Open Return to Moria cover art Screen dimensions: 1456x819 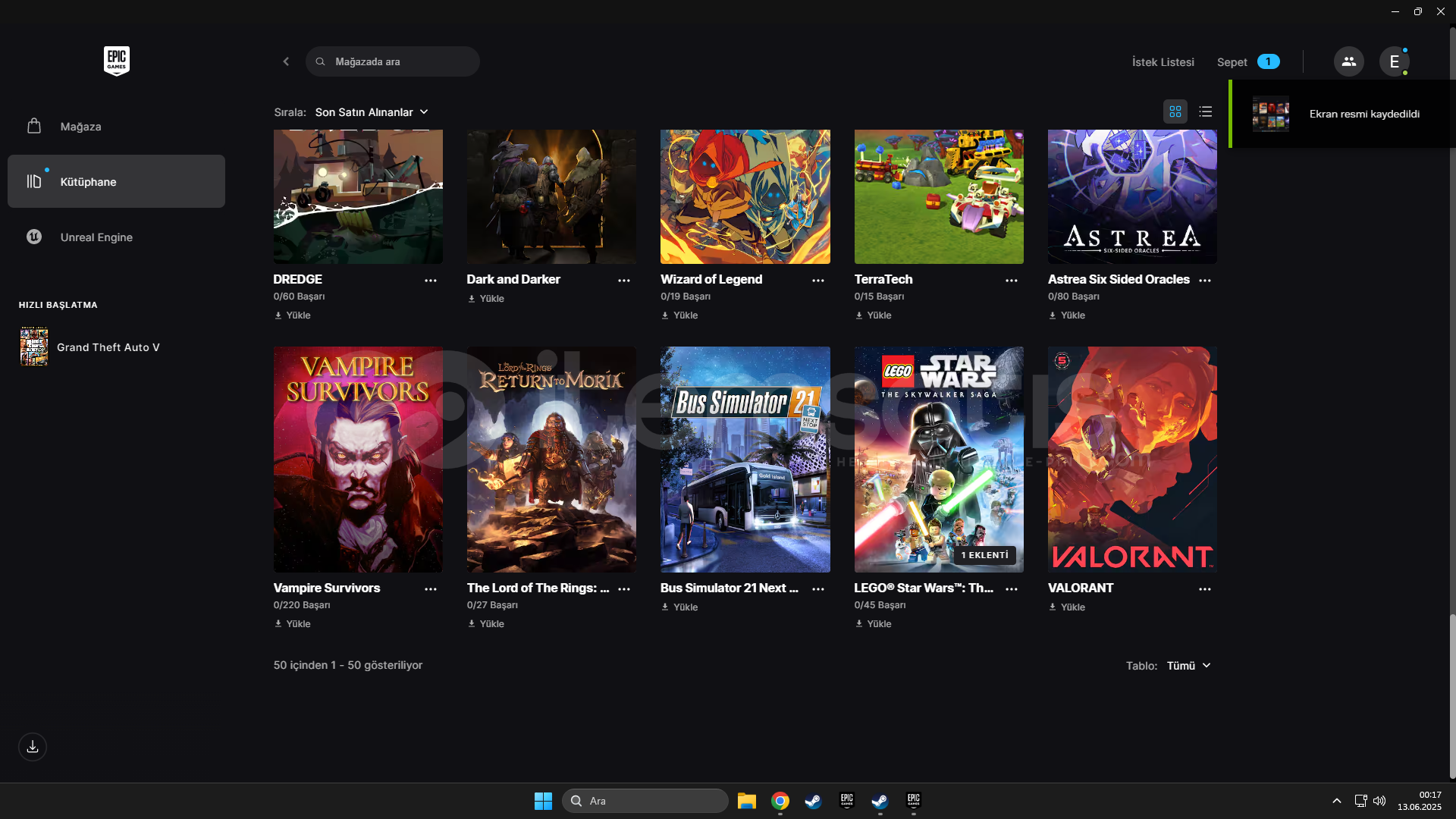pyautogui.click(x=551, y=460)
